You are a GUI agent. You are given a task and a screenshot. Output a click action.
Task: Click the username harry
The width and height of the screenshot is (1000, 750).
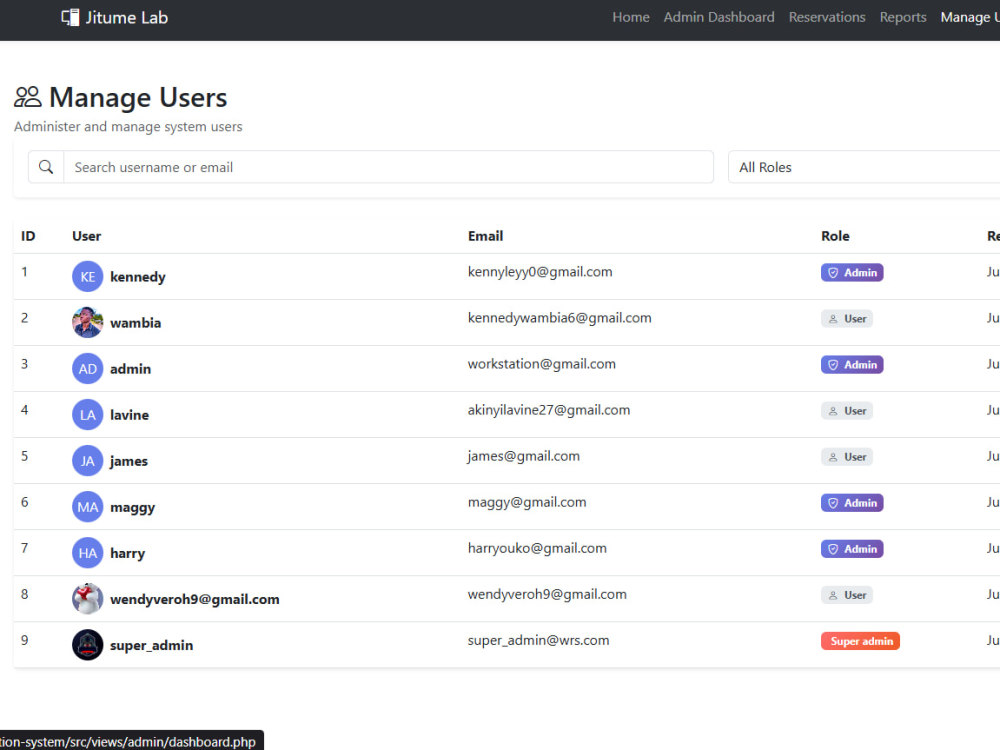[x=128, y=554]
